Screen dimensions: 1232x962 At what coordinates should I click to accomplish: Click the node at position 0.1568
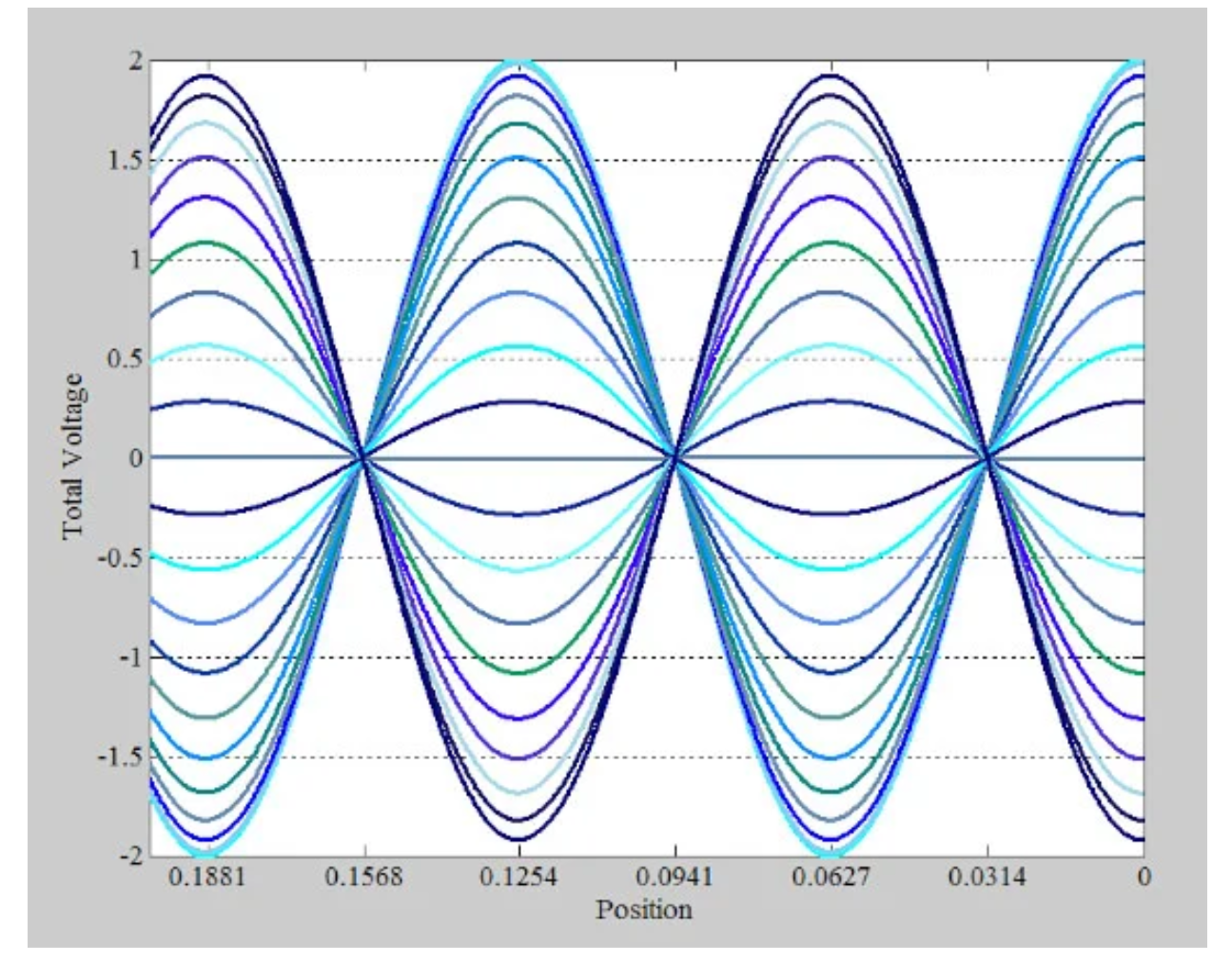coord(363,459)
